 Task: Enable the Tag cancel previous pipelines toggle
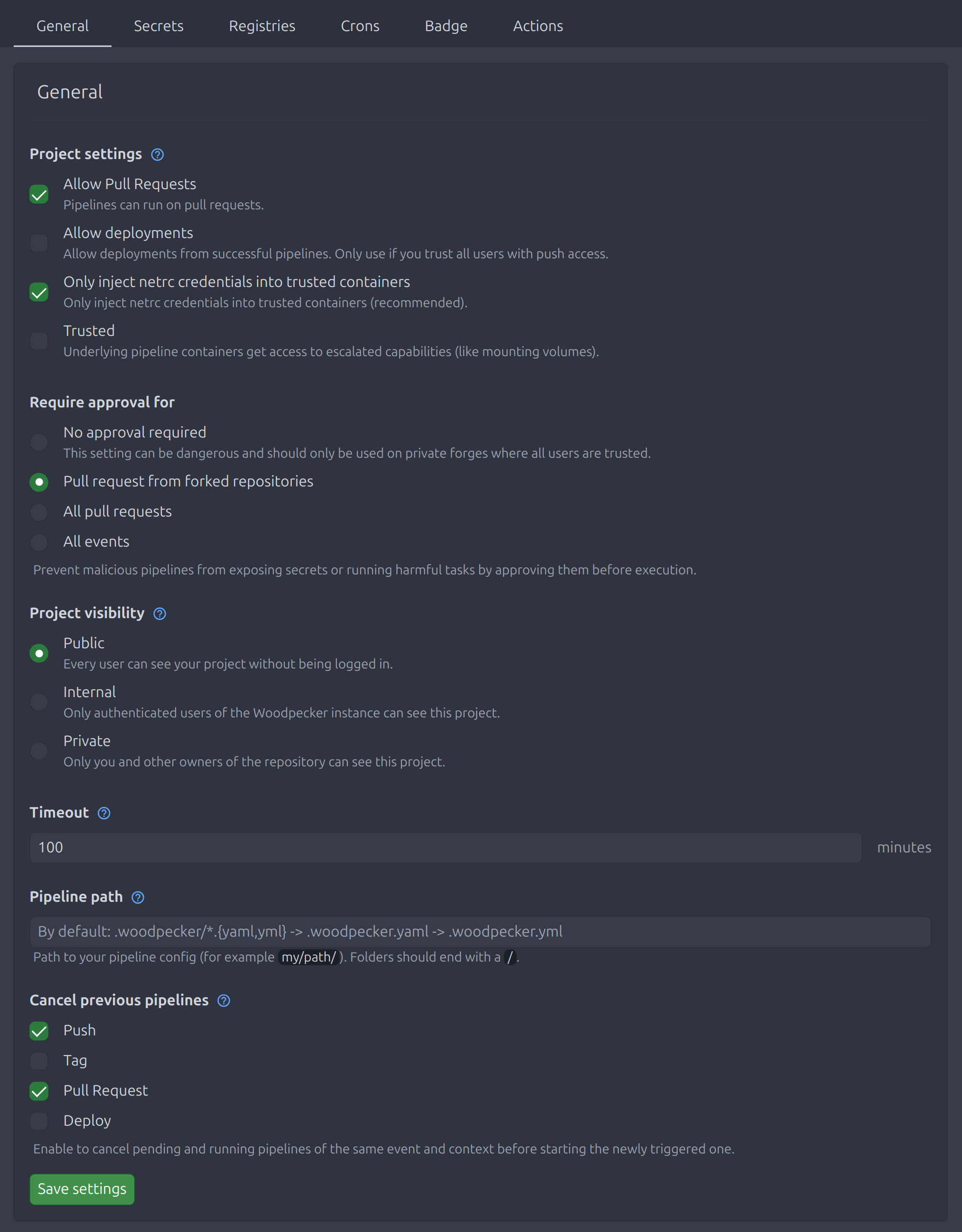pos(40,1060)
